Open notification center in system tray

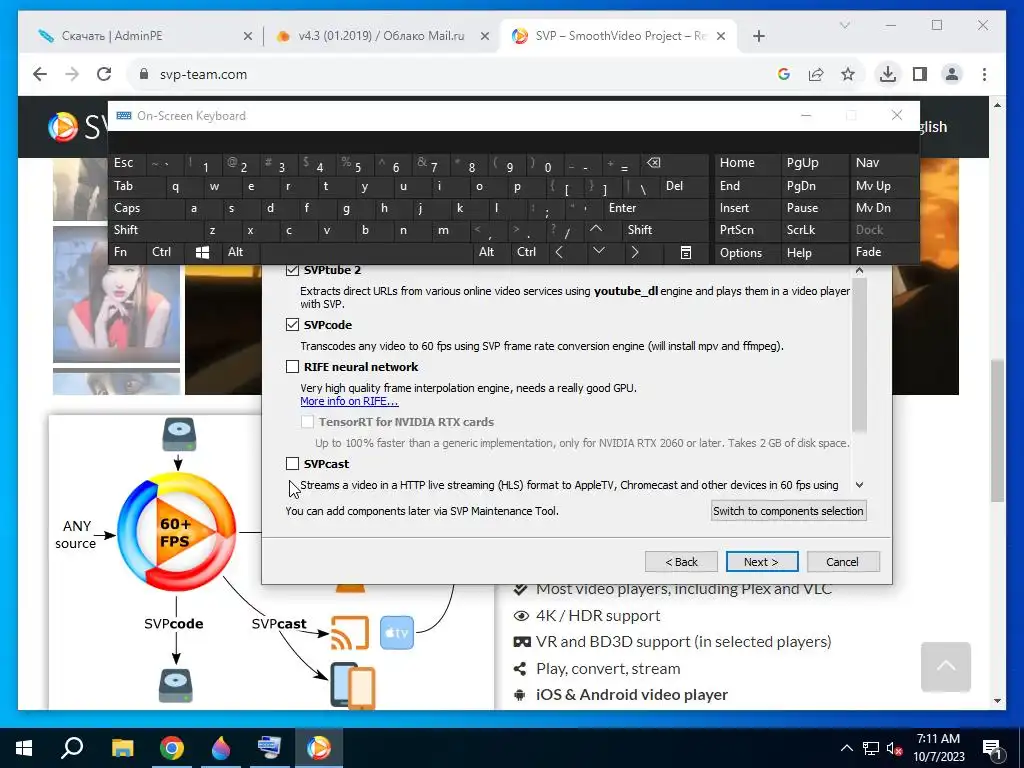coord(993,748)
